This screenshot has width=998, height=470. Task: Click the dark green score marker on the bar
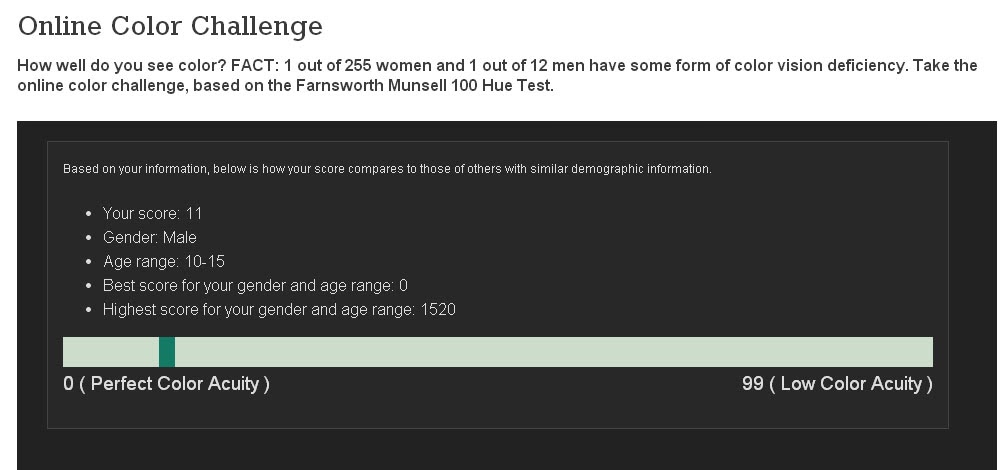[167, 352]
